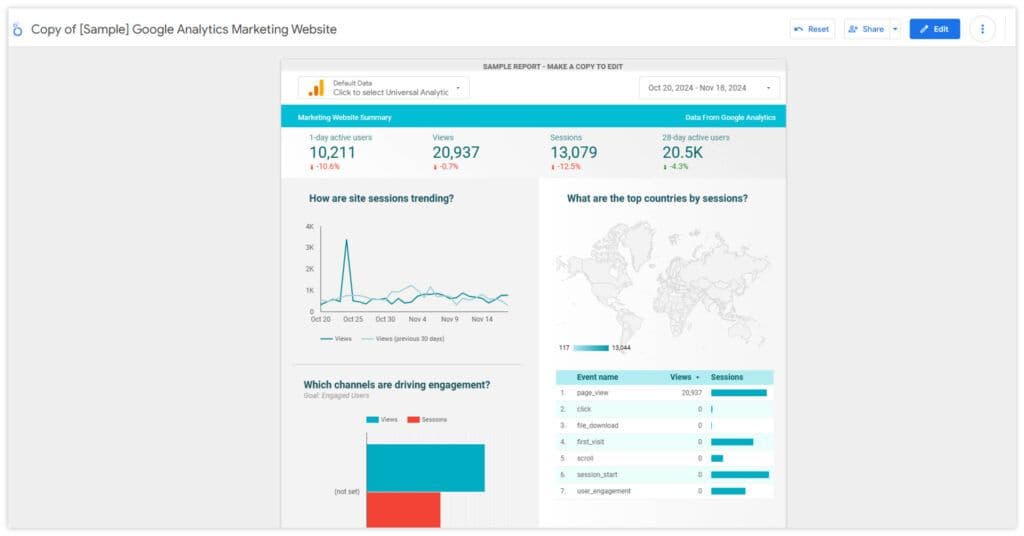Click the Views (previous 30 days) legend item
The height and width of the screenshot is (536, 1024).
click(x=403, y=339)
